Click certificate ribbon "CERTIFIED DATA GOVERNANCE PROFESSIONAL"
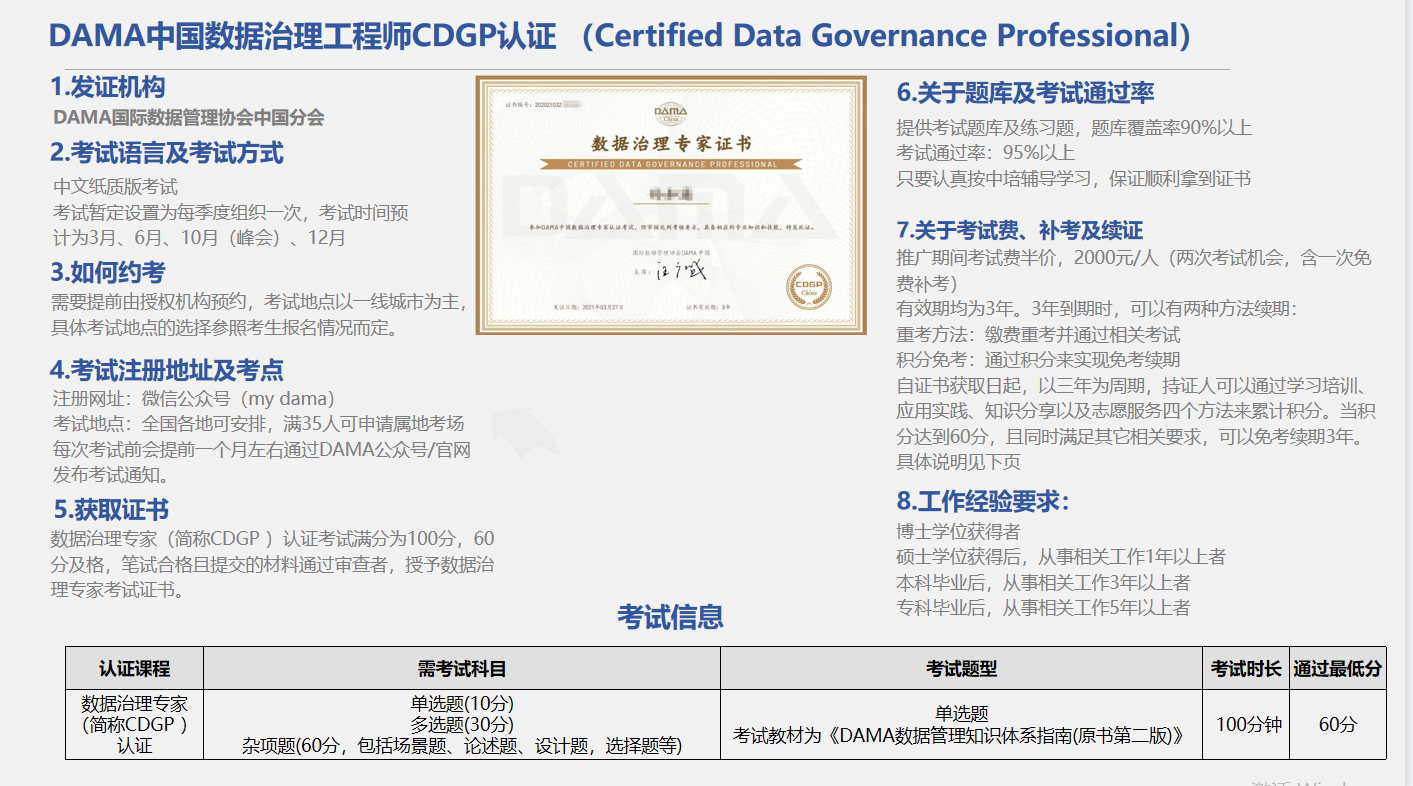This screenshot has width=1413, height=786. pos(671,164)
